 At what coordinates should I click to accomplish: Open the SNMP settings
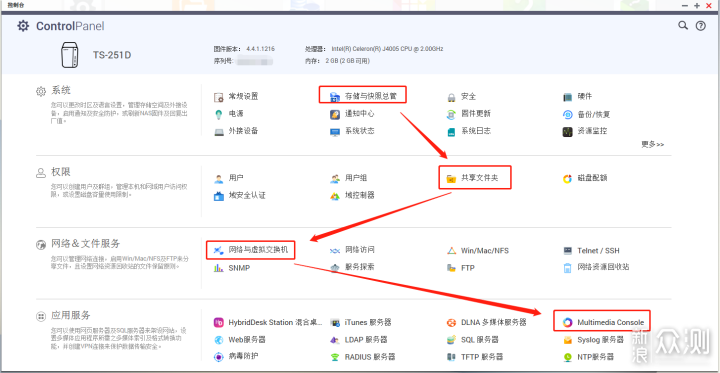tap(232, 268)
